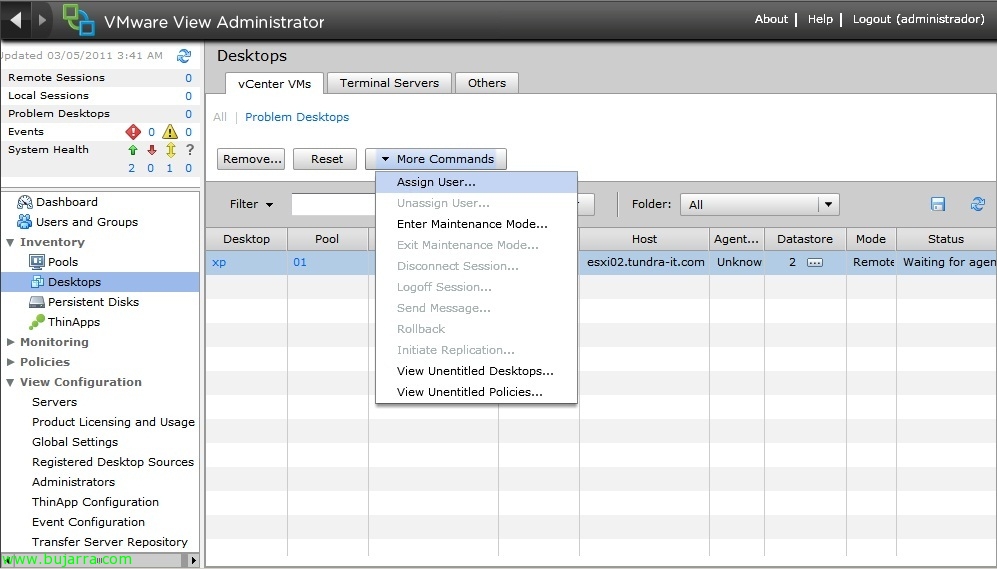Log out of administrador session
This screenshot has height=569, width=997.
[919, 19]
